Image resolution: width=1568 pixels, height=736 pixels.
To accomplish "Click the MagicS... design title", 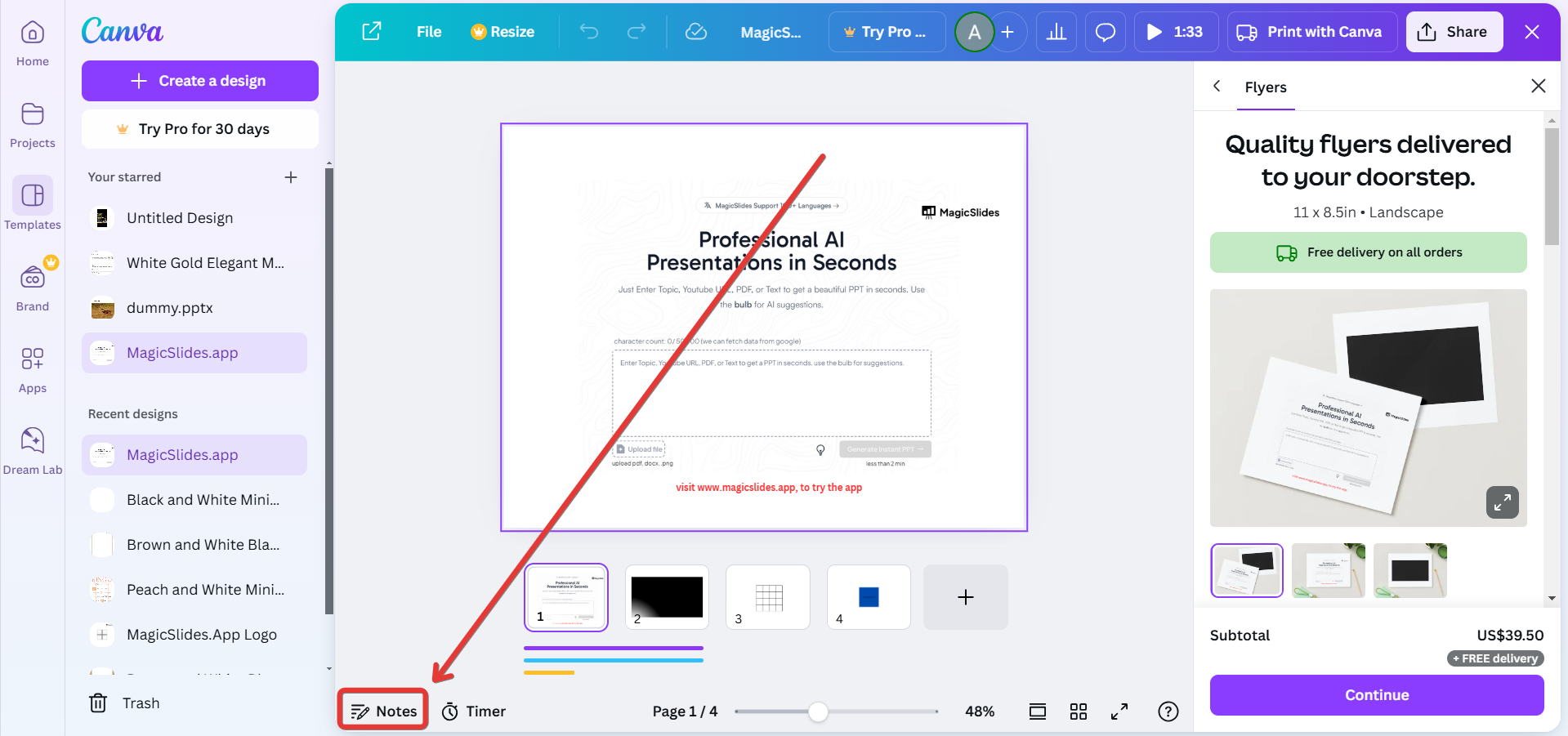I will point(771,33).
